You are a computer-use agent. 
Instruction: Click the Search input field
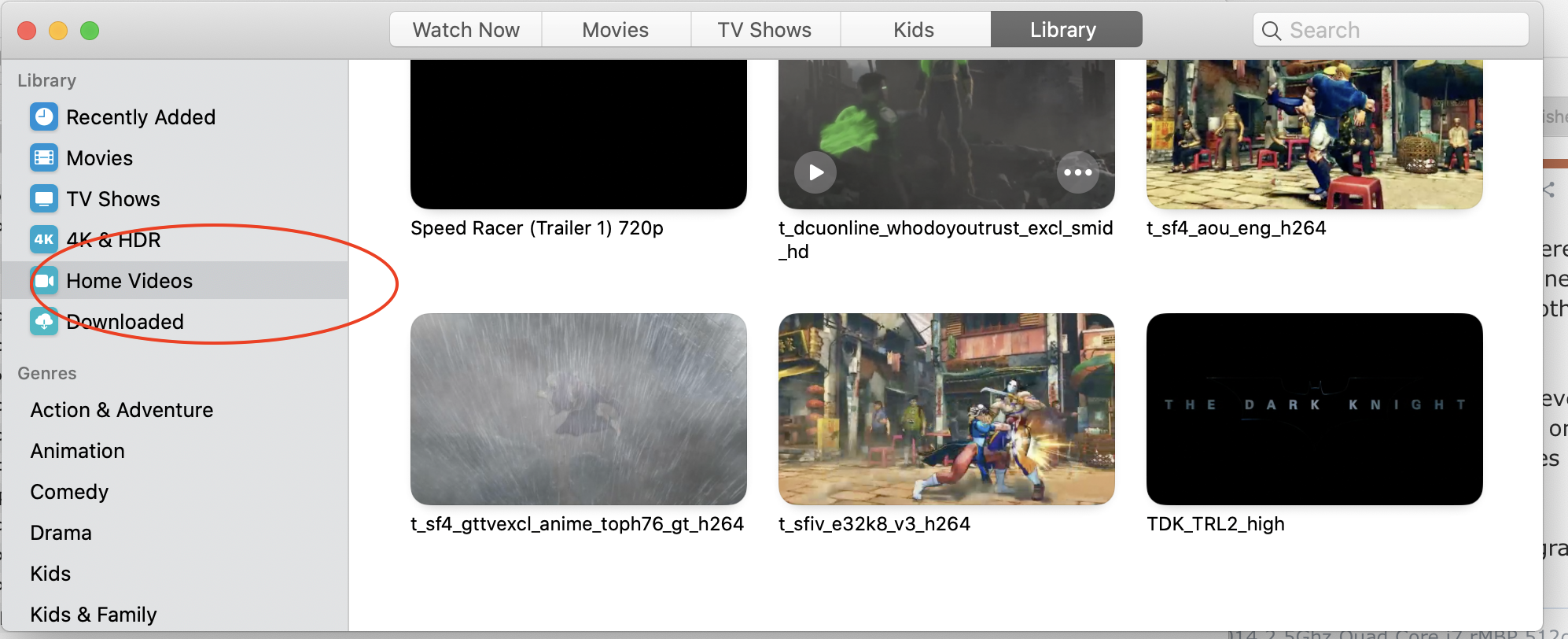coord(1390,30)
